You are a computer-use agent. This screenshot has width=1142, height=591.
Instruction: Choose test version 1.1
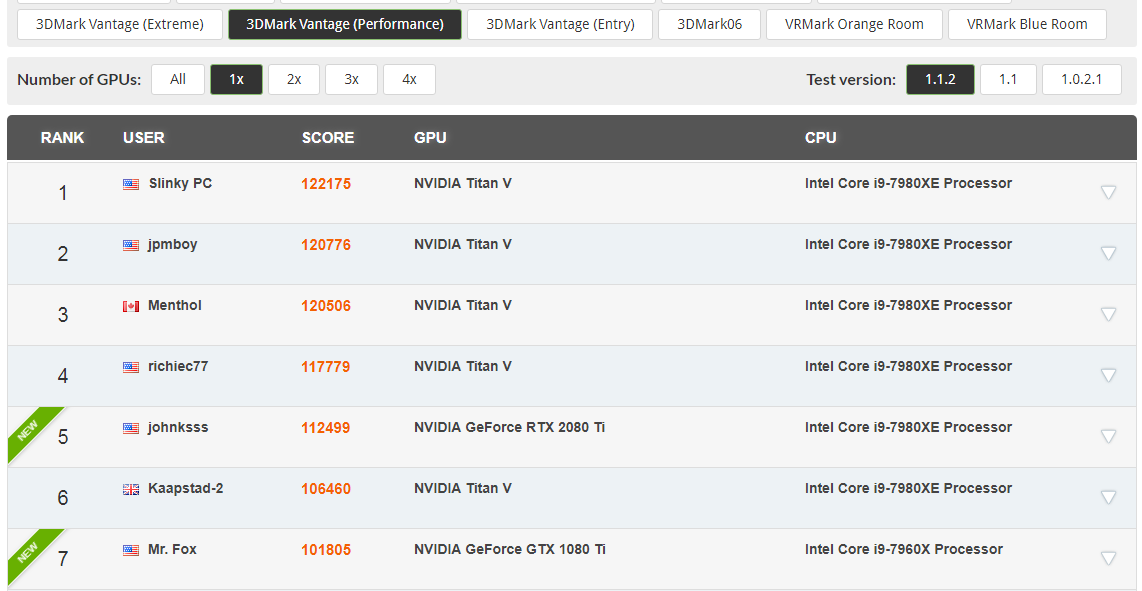(x=1008, y=79)
